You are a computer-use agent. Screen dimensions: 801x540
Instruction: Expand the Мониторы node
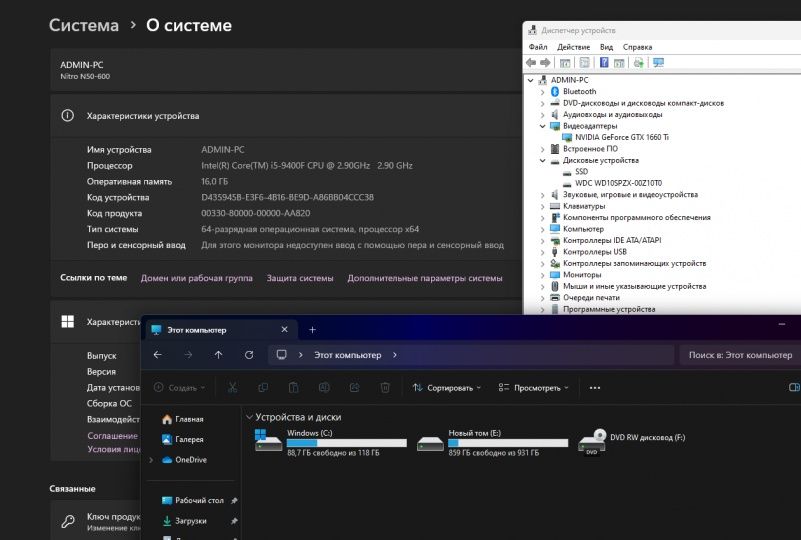tap(543, 275)
